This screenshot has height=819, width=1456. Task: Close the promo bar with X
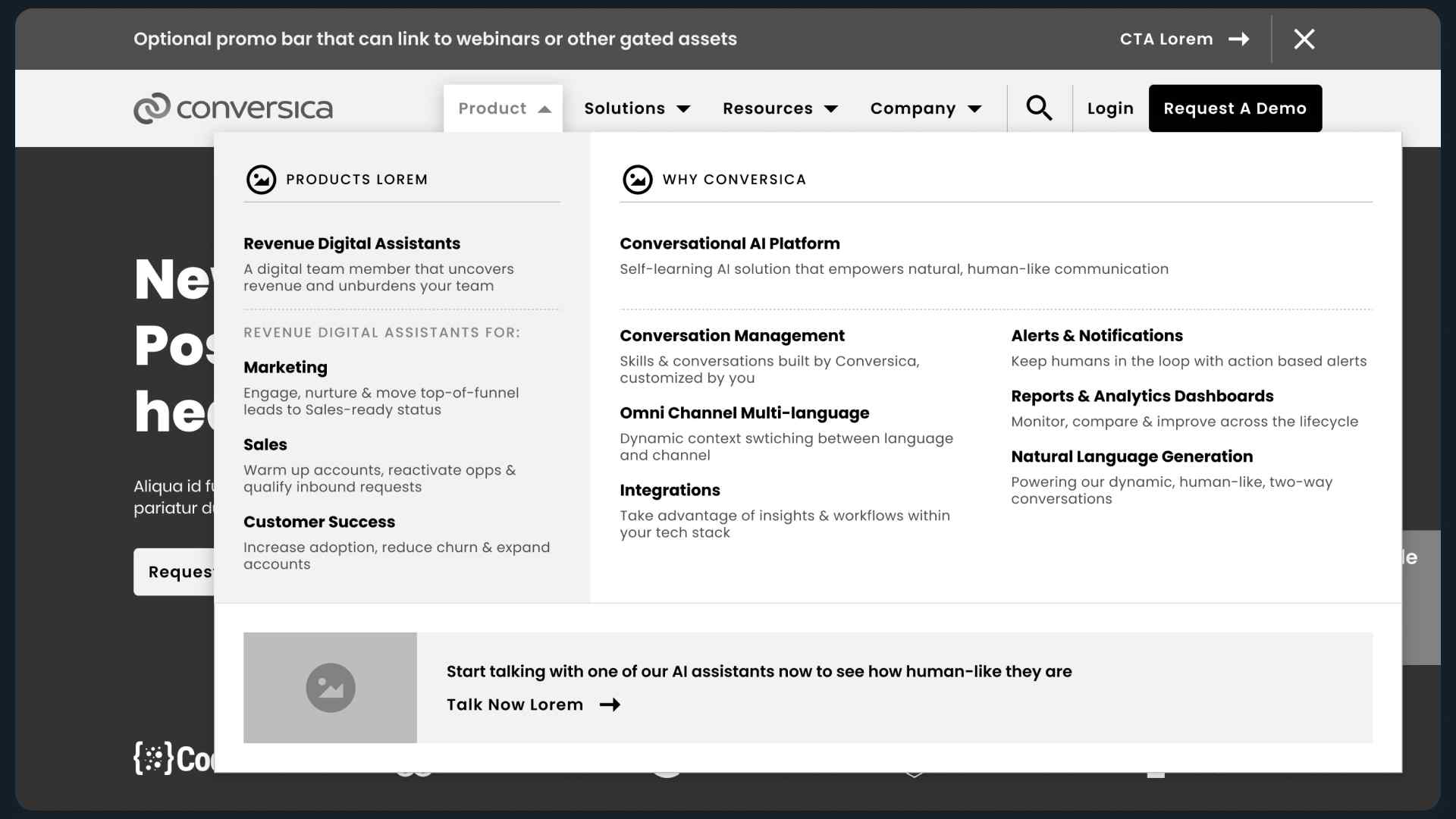click(x=1304, y=39)
